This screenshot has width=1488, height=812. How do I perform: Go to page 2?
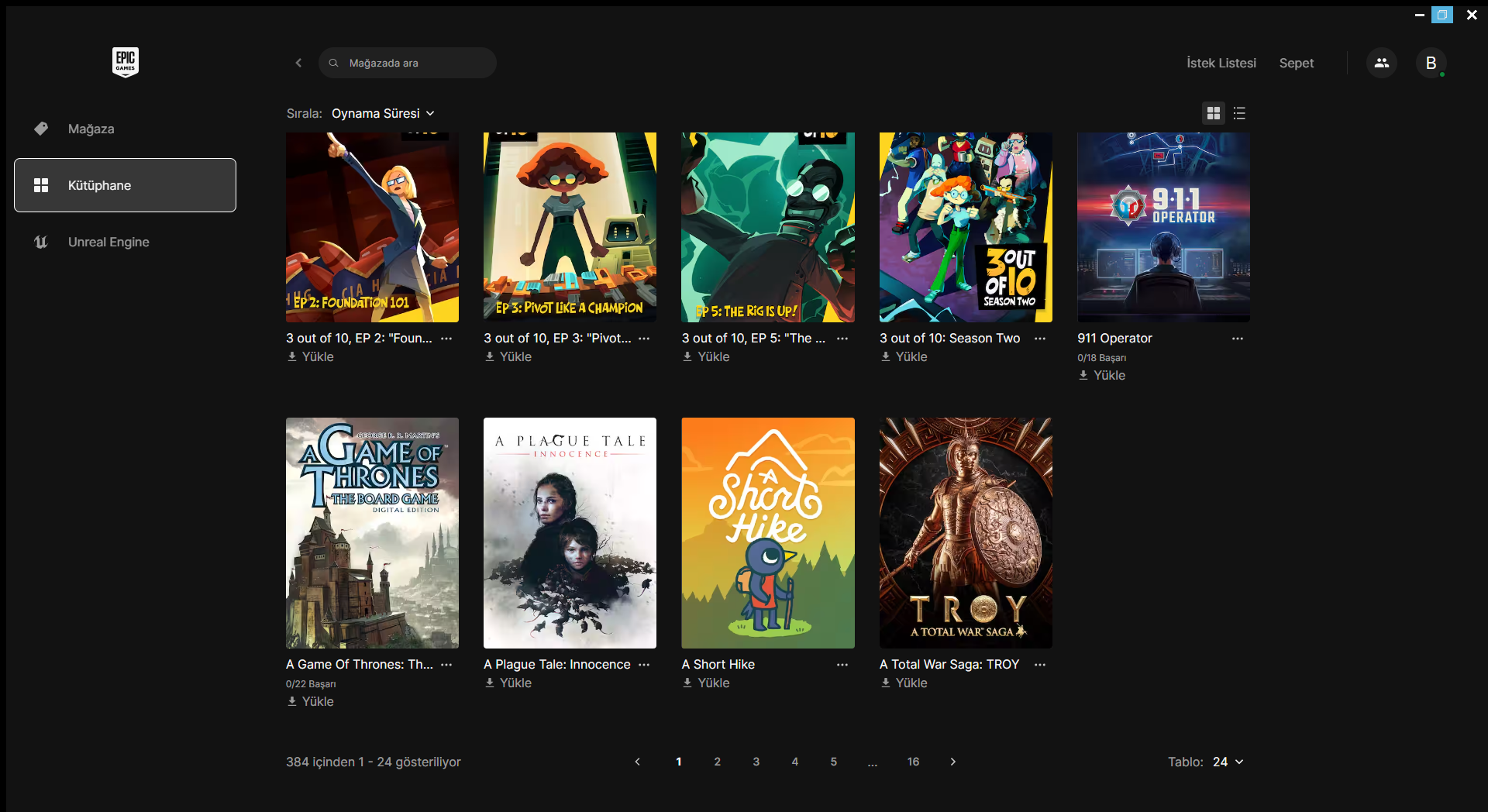coord(718,762)
